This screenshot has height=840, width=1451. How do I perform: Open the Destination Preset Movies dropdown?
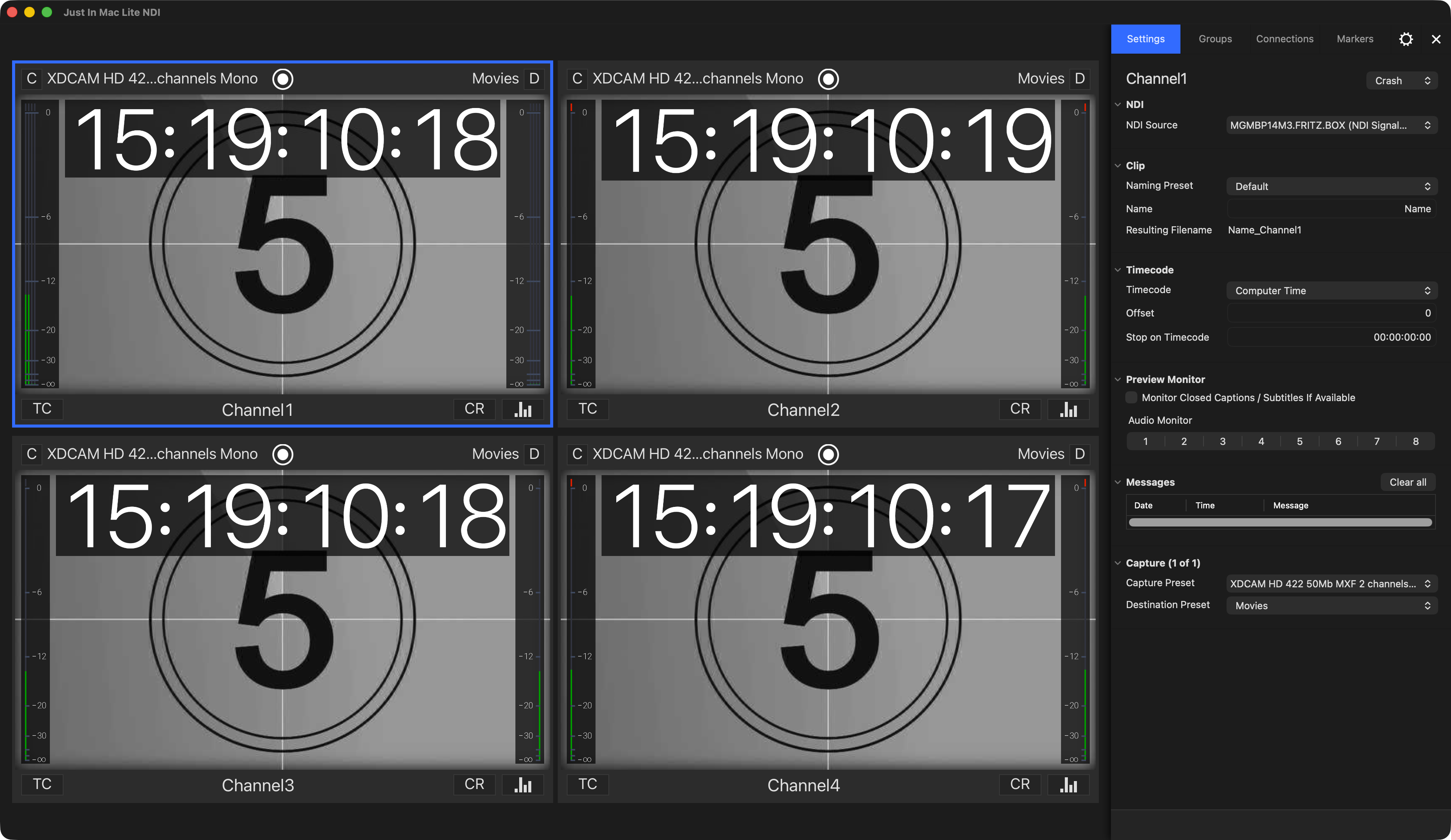tap(1331, 605)
